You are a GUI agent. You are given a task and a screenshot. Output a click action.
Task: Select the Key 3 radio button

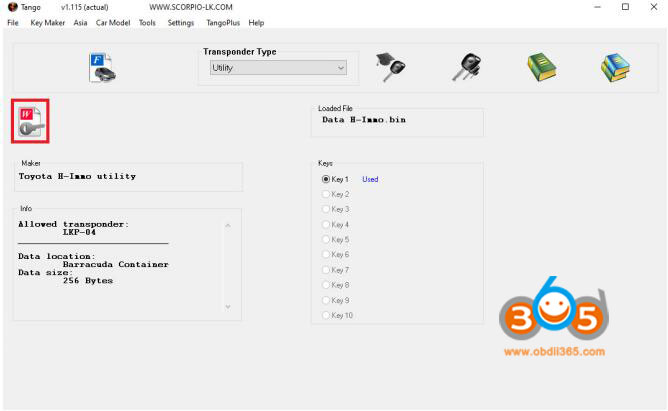click(326, 209)
